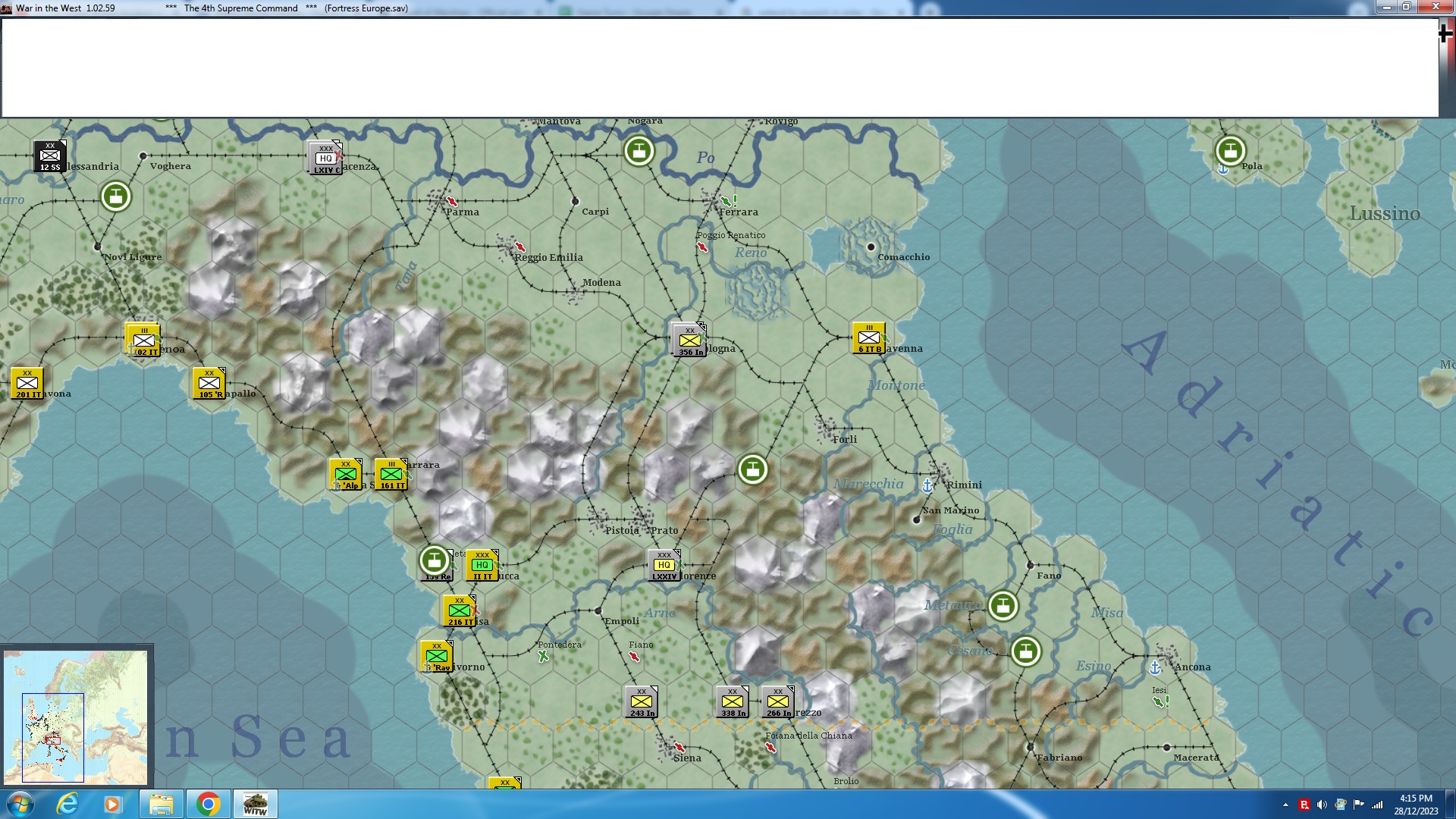Expand hidden system tray icons arrow
This screenshot has height=819, width=1456.
[1285, 805]
